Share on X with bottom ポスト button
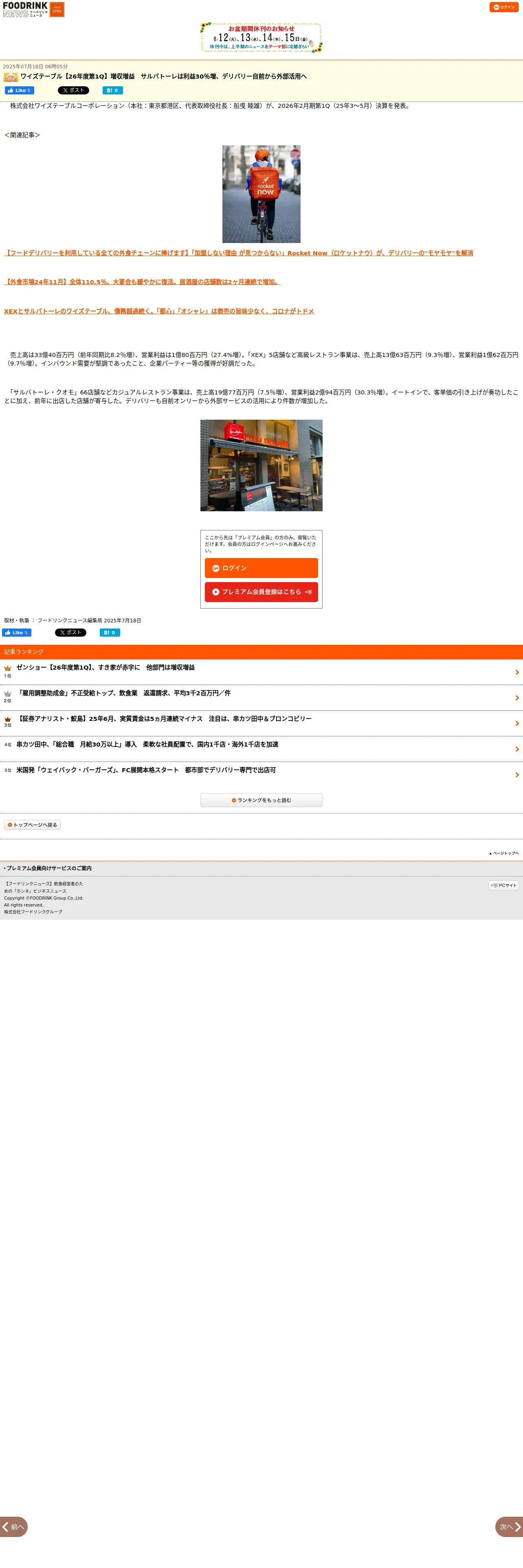 pos(70,633)
